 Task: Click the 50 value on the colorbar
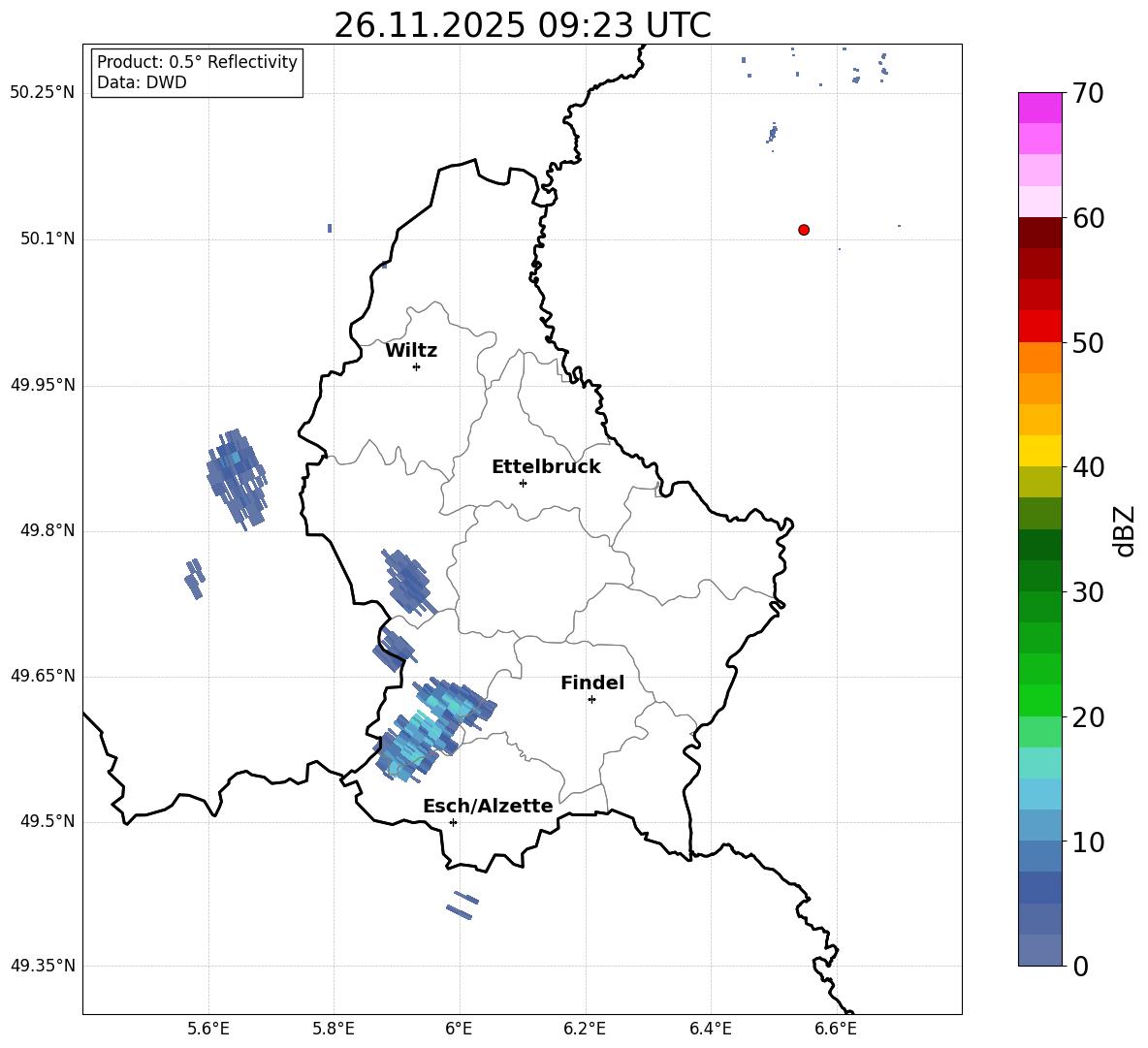[x=1088, y=342]
